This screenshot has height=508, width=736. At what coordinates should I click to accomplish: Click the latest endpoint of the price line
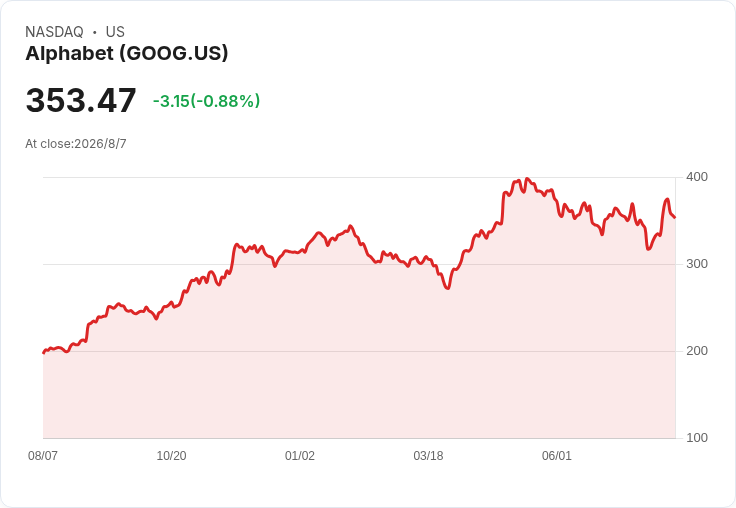pyautogui.click(x=675, y=217)
